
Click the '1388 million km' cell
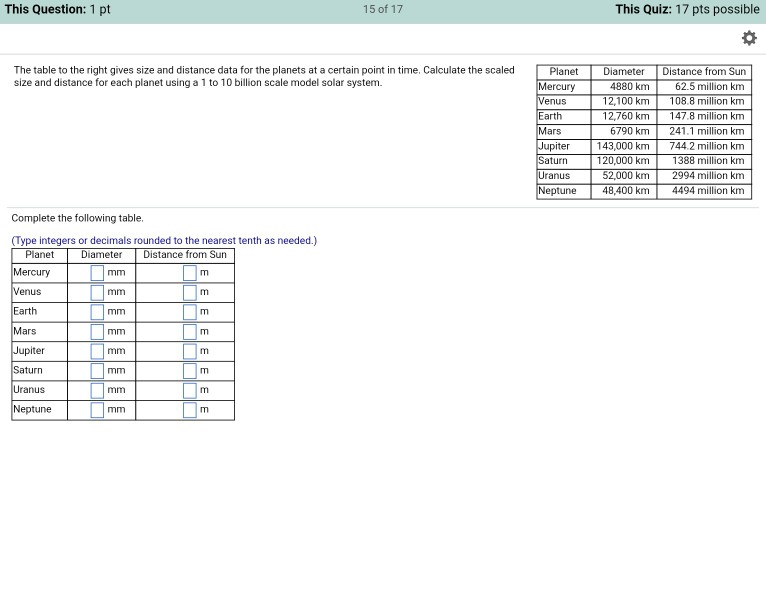704,161
